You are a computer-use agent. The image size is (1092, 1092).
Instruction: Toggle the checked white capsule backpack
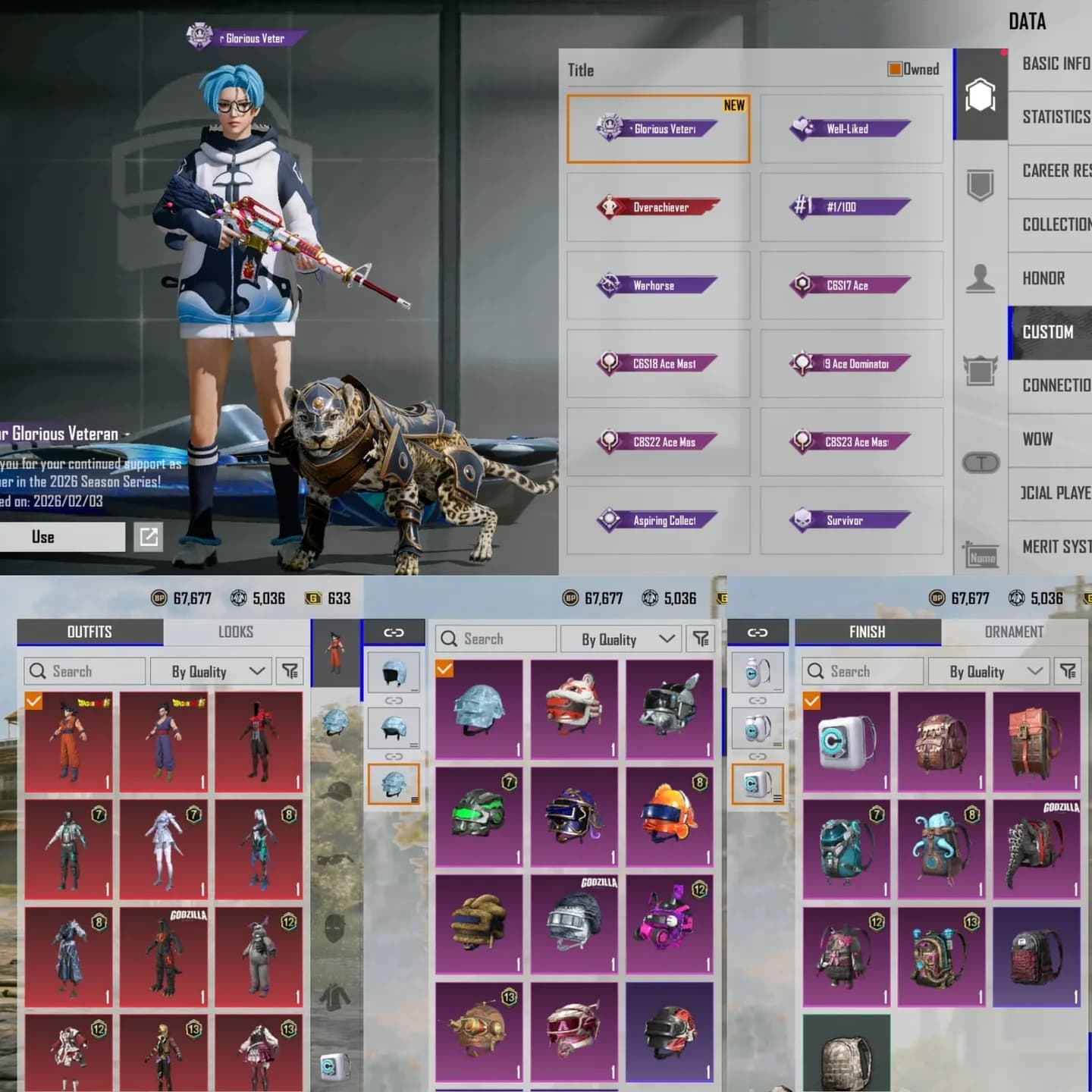[x=847, y=742]
